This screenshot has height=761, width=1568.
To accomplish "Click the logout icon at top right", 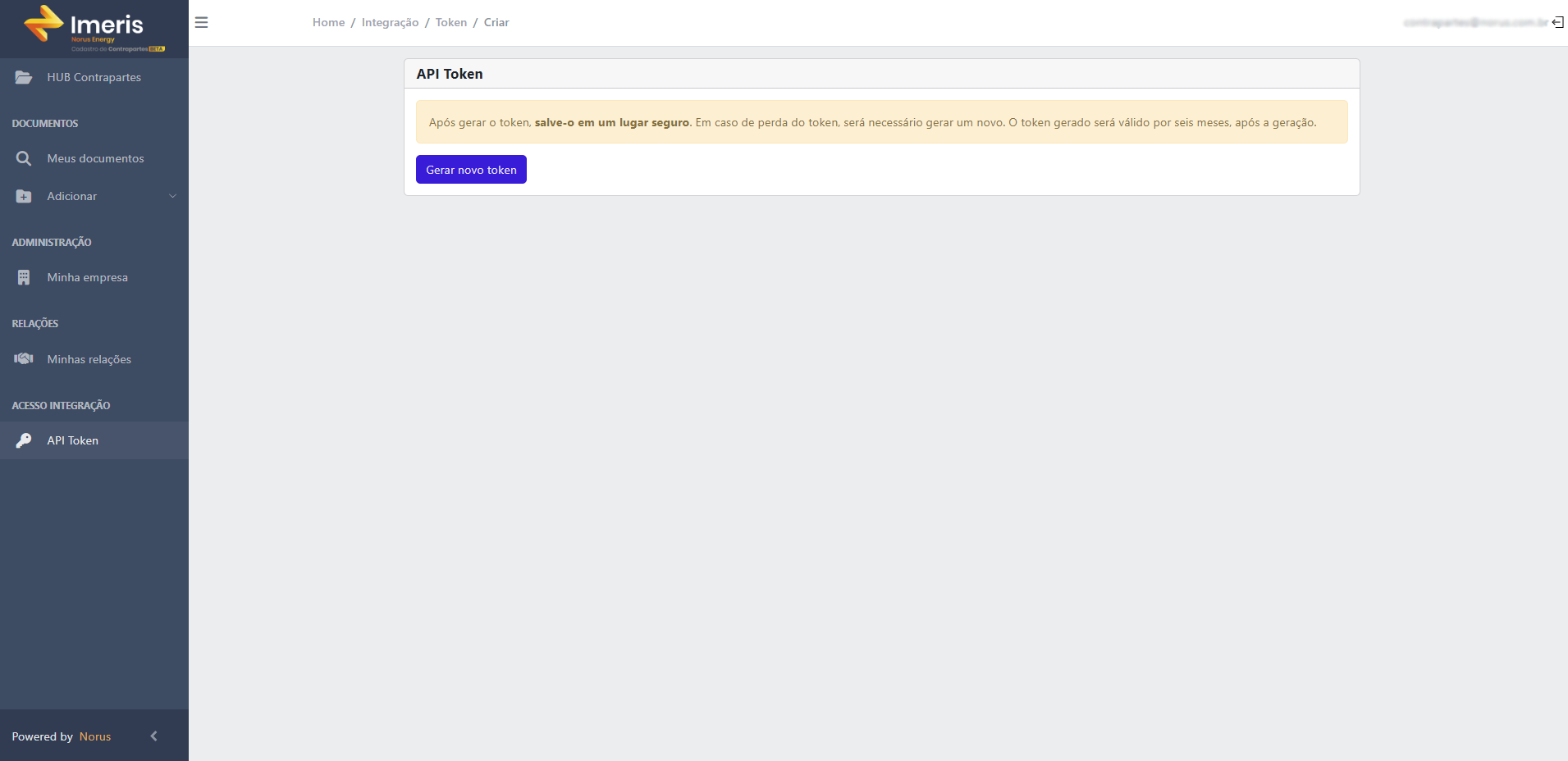I will [x=1557, y=22].
